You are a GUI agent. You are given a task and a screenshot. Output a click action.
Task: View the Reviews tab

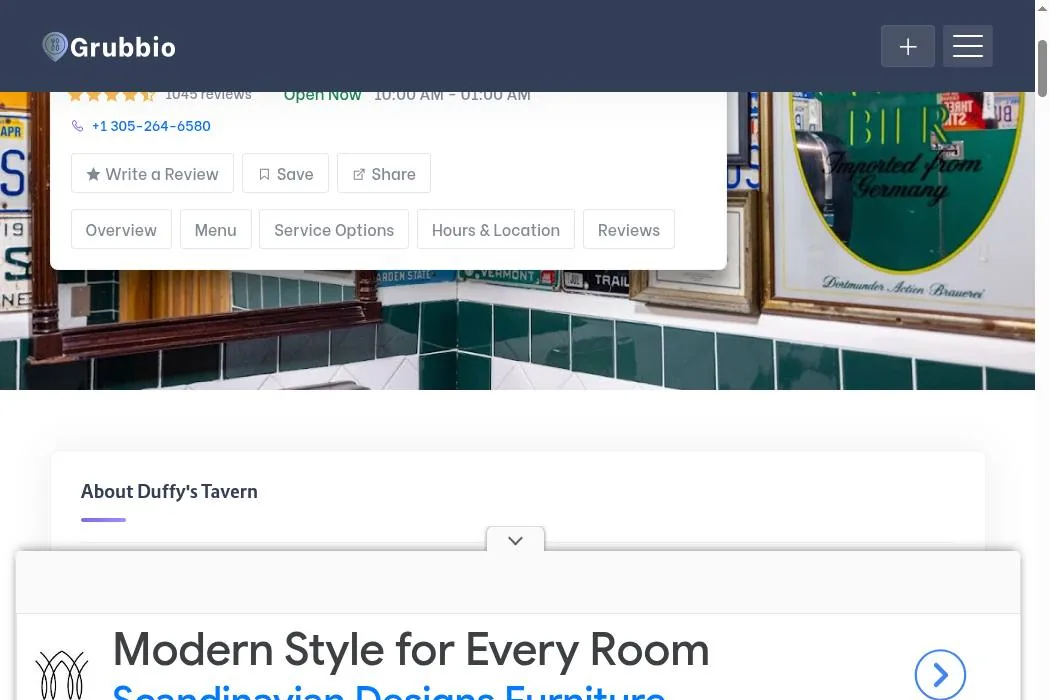pyautogui.click(x=629, y=230)
